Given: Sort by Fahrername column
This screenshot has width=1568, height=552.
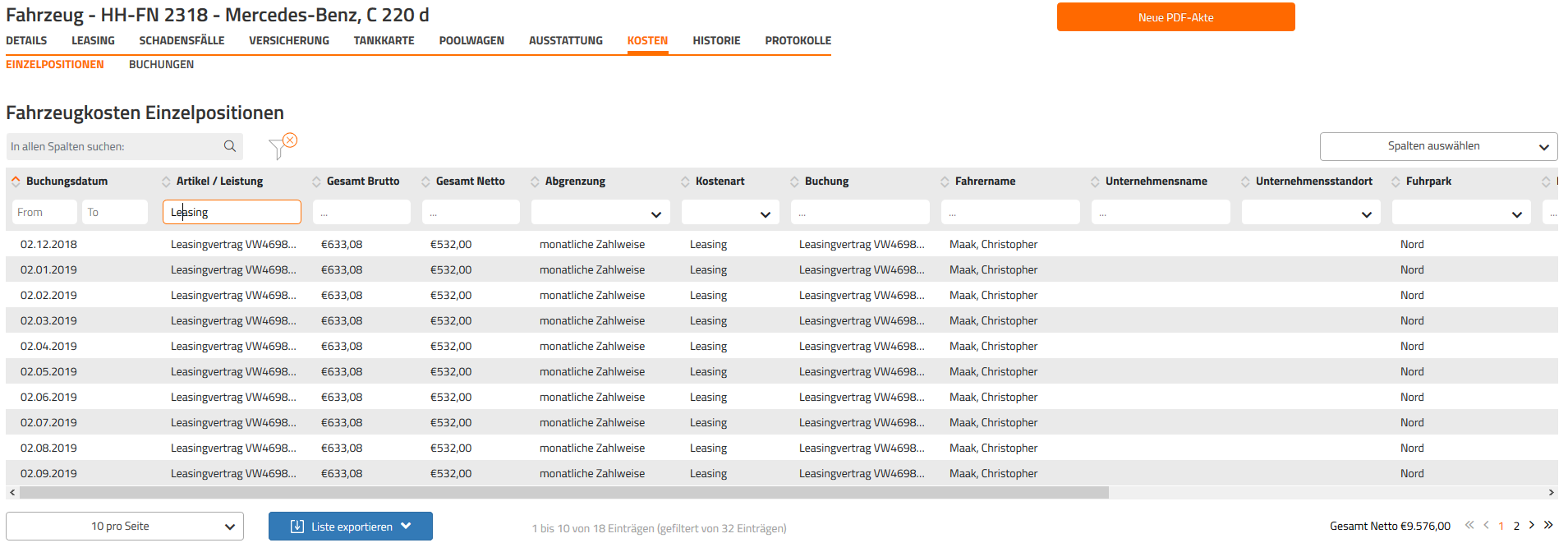Looking at the screenshot, I should (945, 182).
